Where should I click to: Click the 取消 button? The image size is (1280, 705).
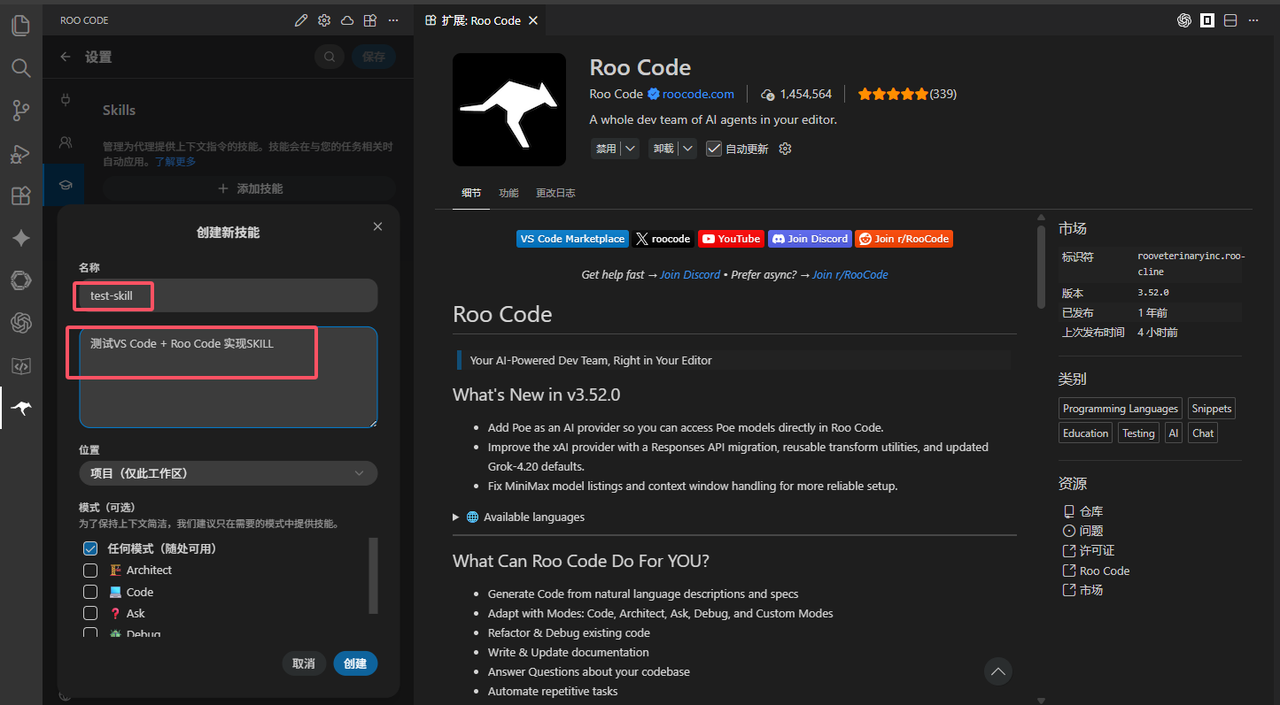tap(303, 663)
